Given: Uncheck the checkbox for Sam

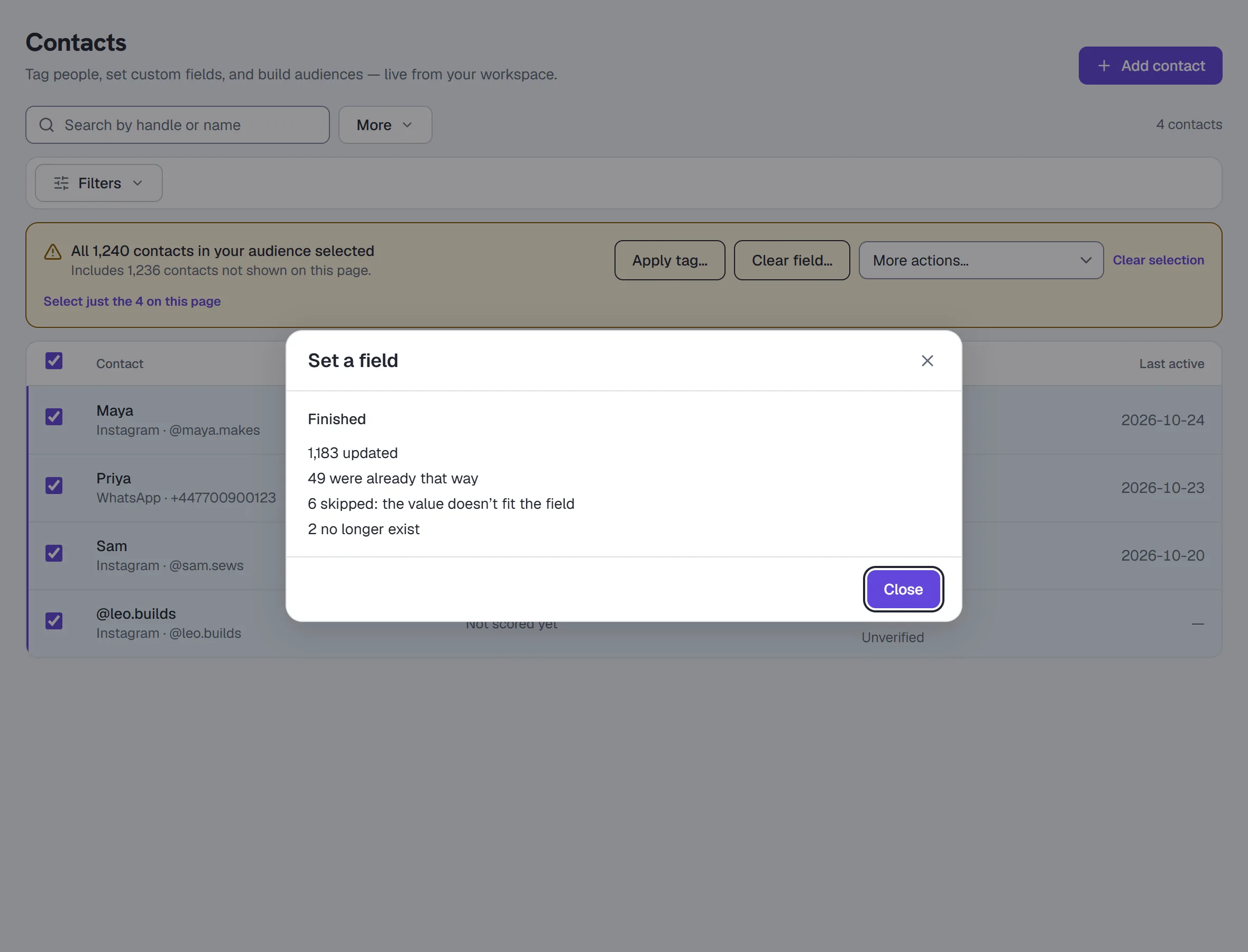Looking at the screenshot, I should 54,553.
